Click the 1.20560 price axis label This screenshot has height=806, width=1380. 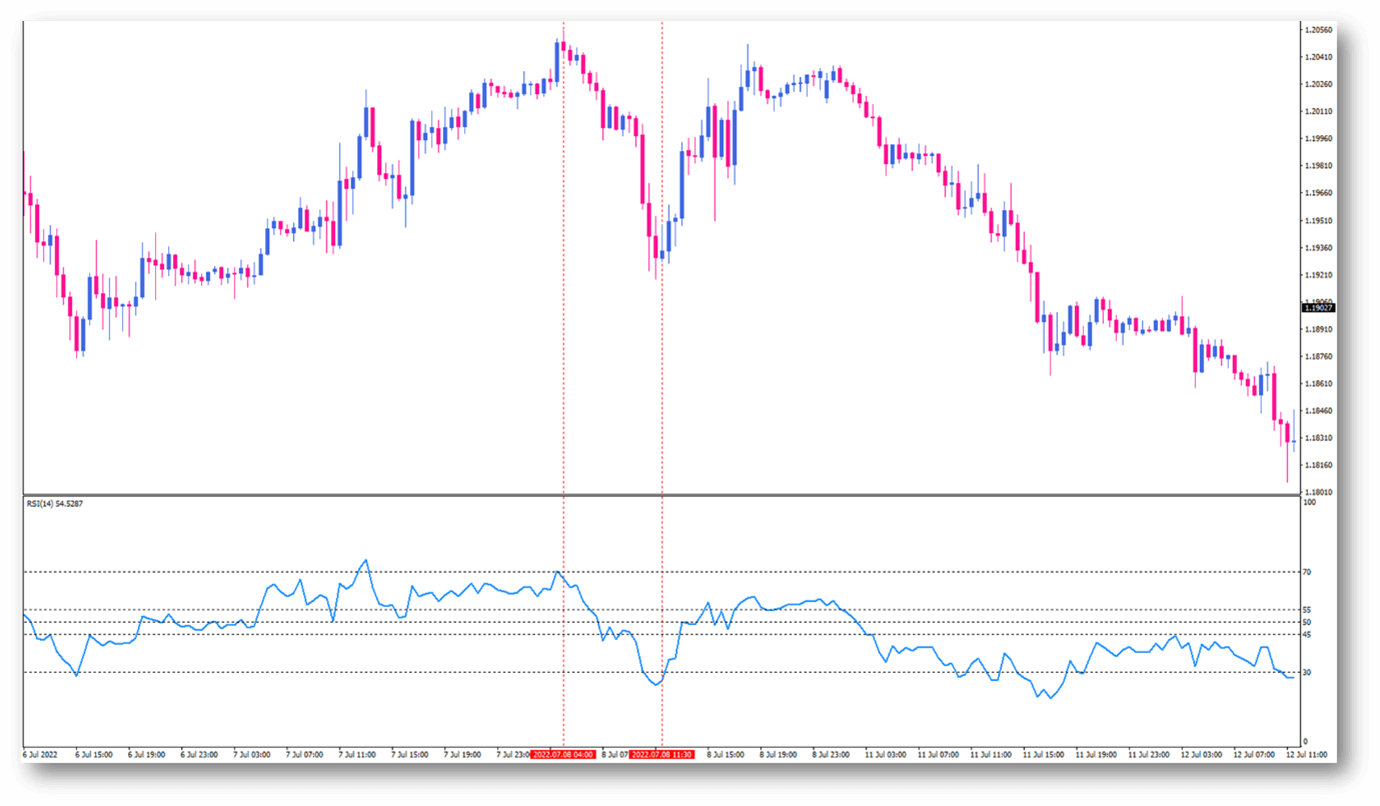click(x=1320, y=30)
